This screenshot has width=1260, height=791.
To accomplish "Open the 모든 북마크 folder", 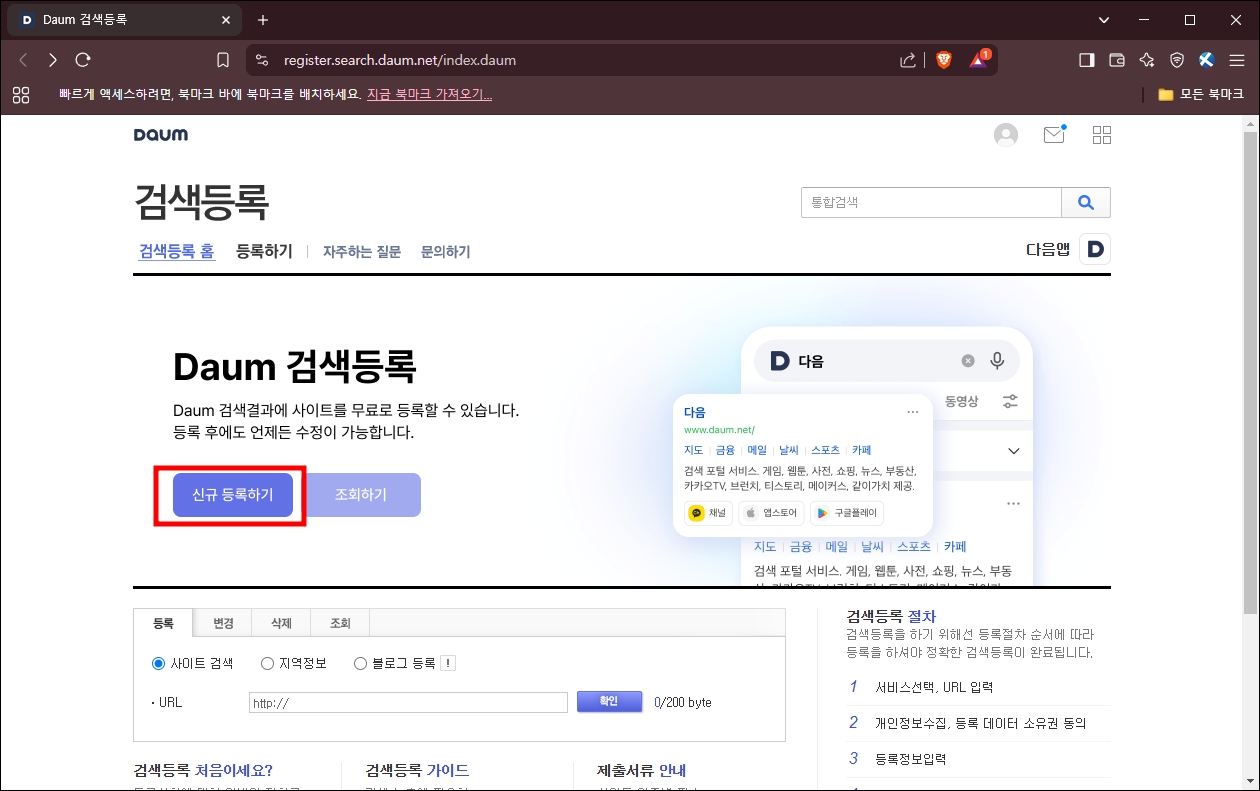I will coord(1201,95).
